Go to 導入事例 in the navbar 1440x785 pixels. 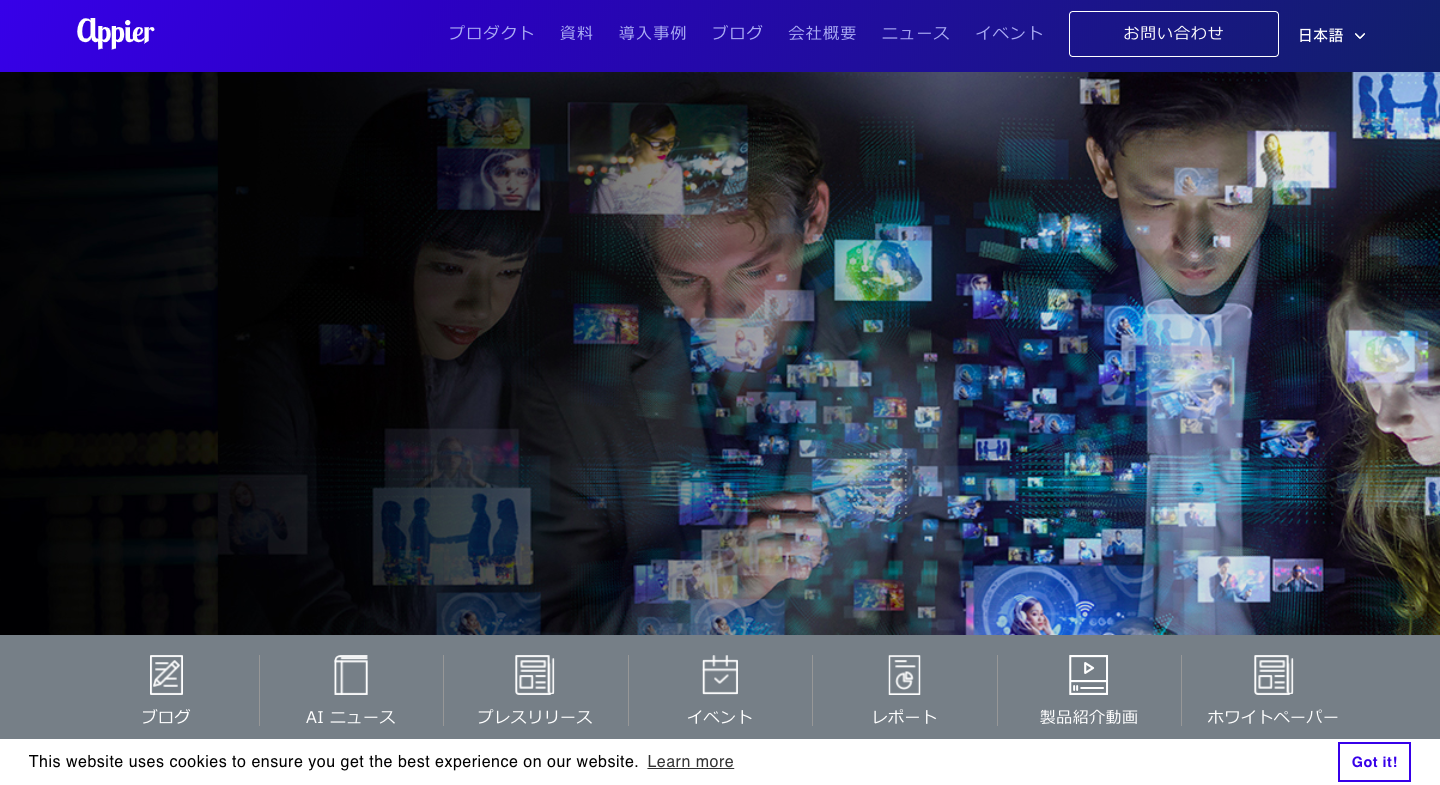(x=652, y=33)
